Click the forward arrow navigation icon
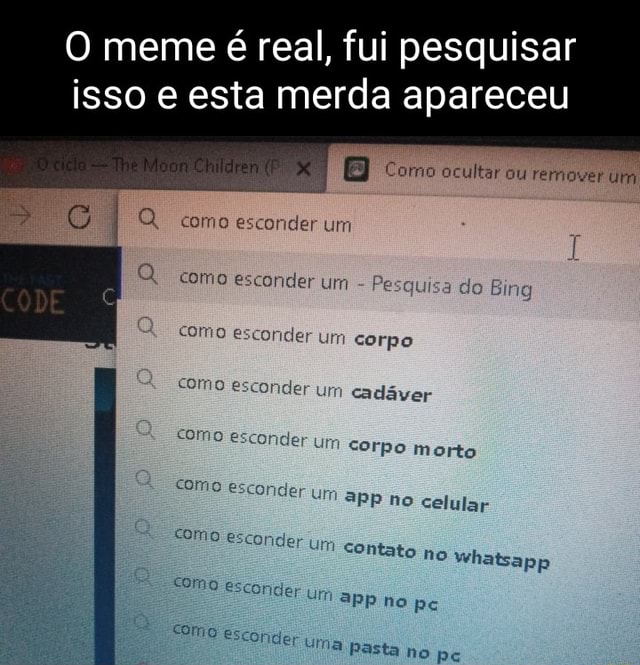 coord(20,215)
